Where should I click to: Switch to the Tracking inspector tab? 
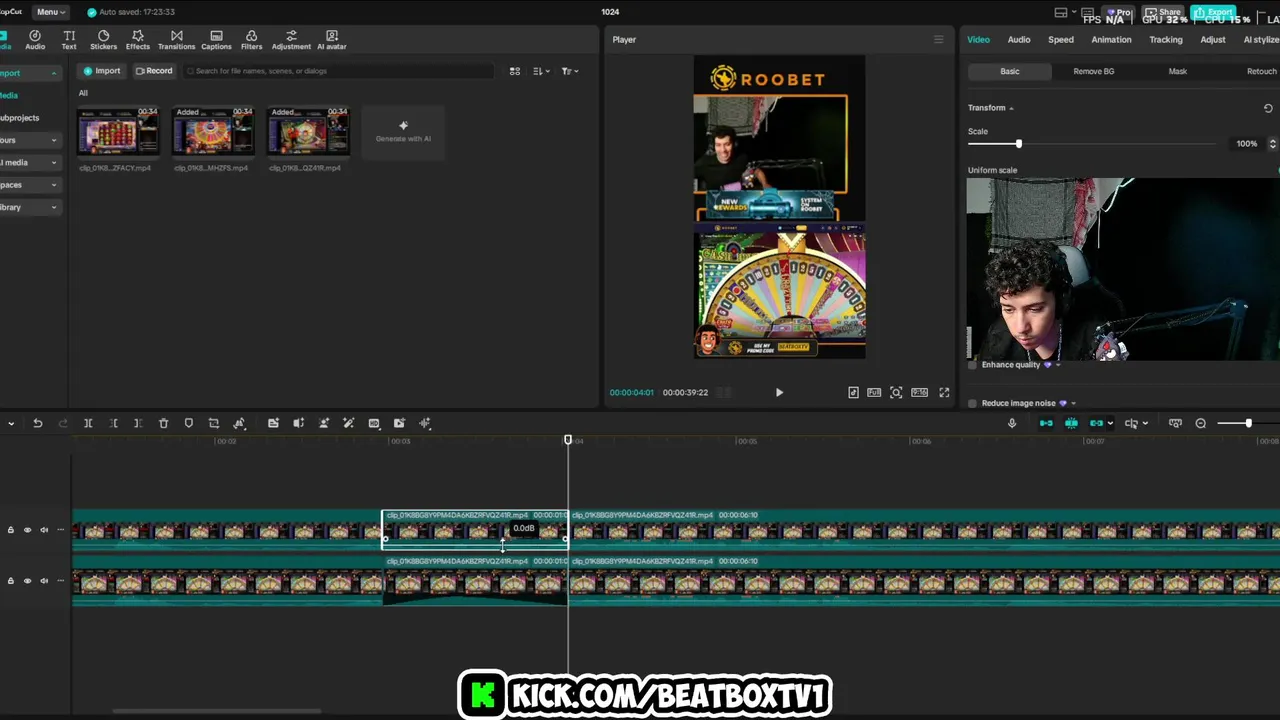point(1165,40)
